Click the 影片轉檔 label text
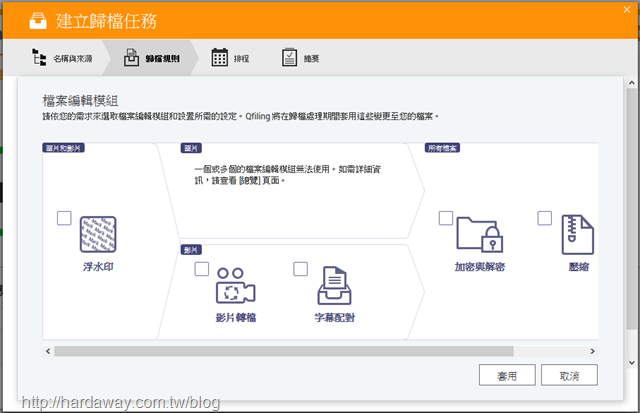Screen dimensions: 640x413 (236, 318)
